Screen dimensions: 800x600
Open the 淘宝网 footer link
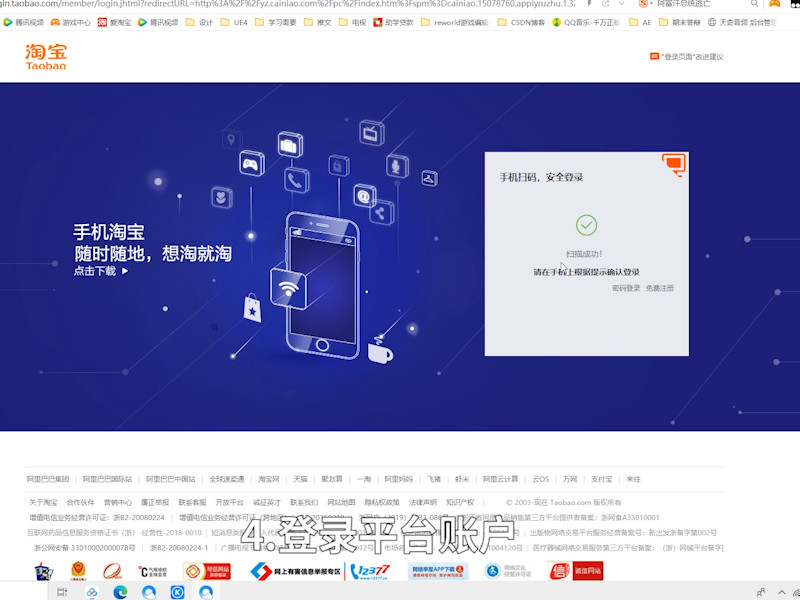pos(269,479)
